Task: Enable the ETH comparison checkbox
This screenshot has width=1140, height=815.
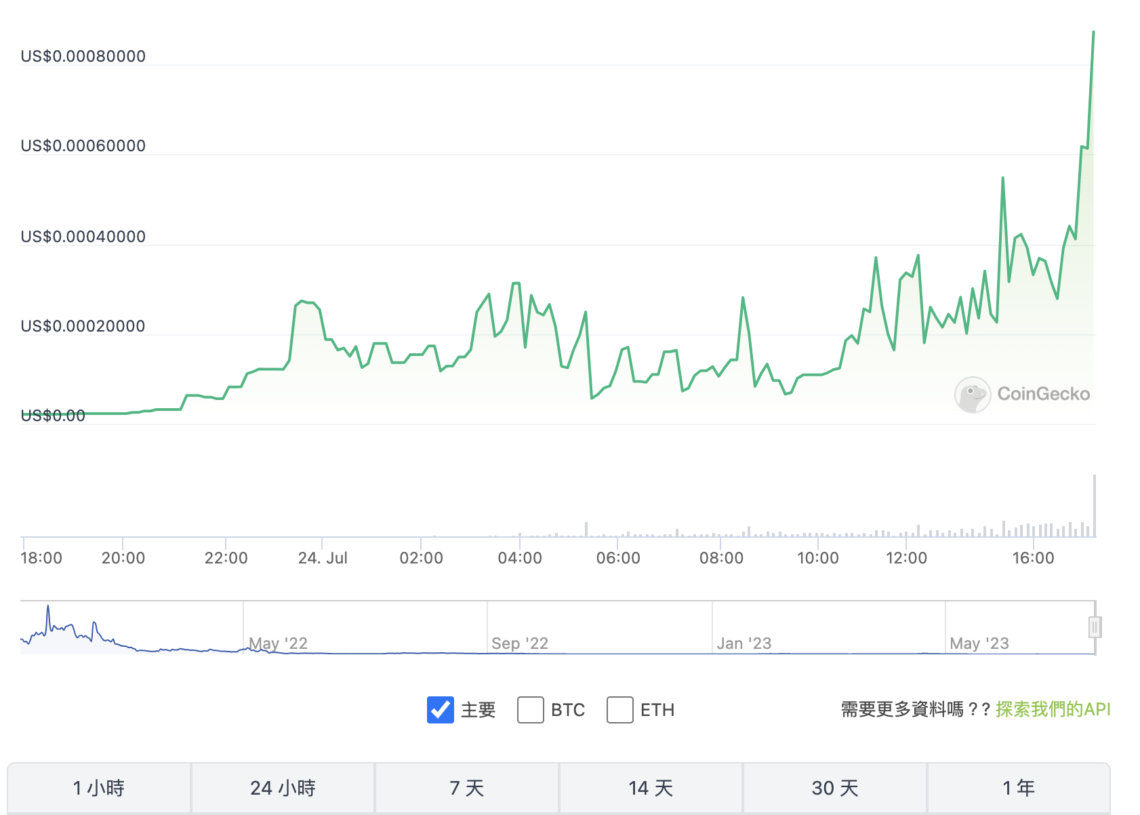Action: coord(620,710)
